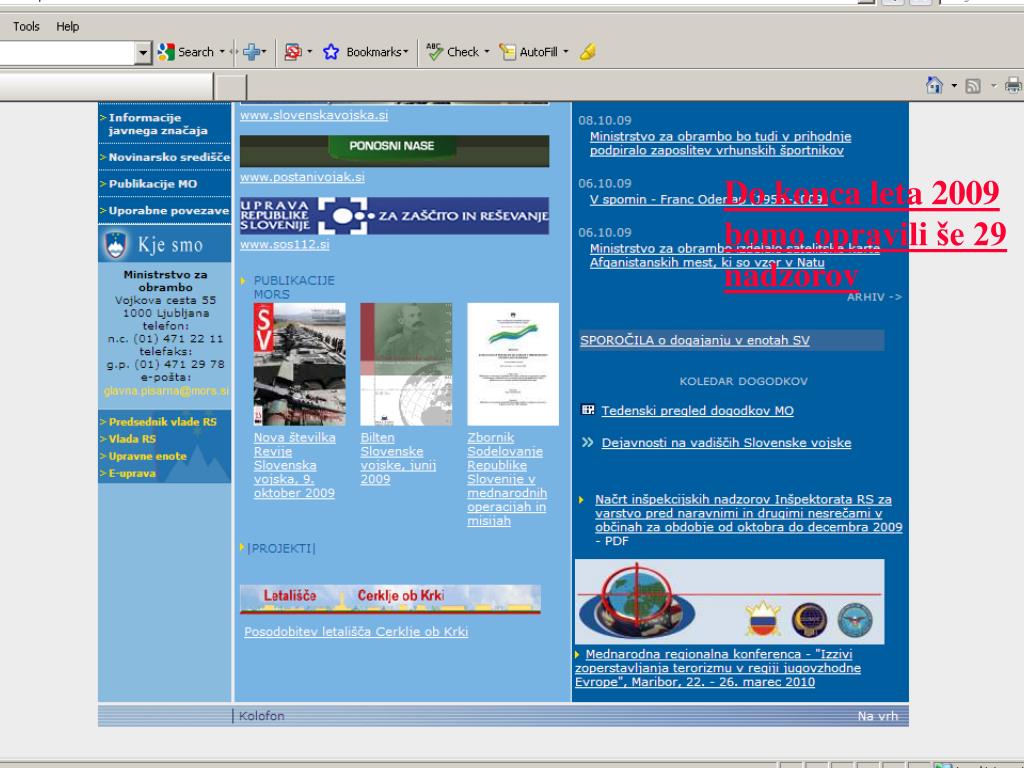Open the Tools menu
Viewport: 1024px width, 768px height.
click(26, 27)
